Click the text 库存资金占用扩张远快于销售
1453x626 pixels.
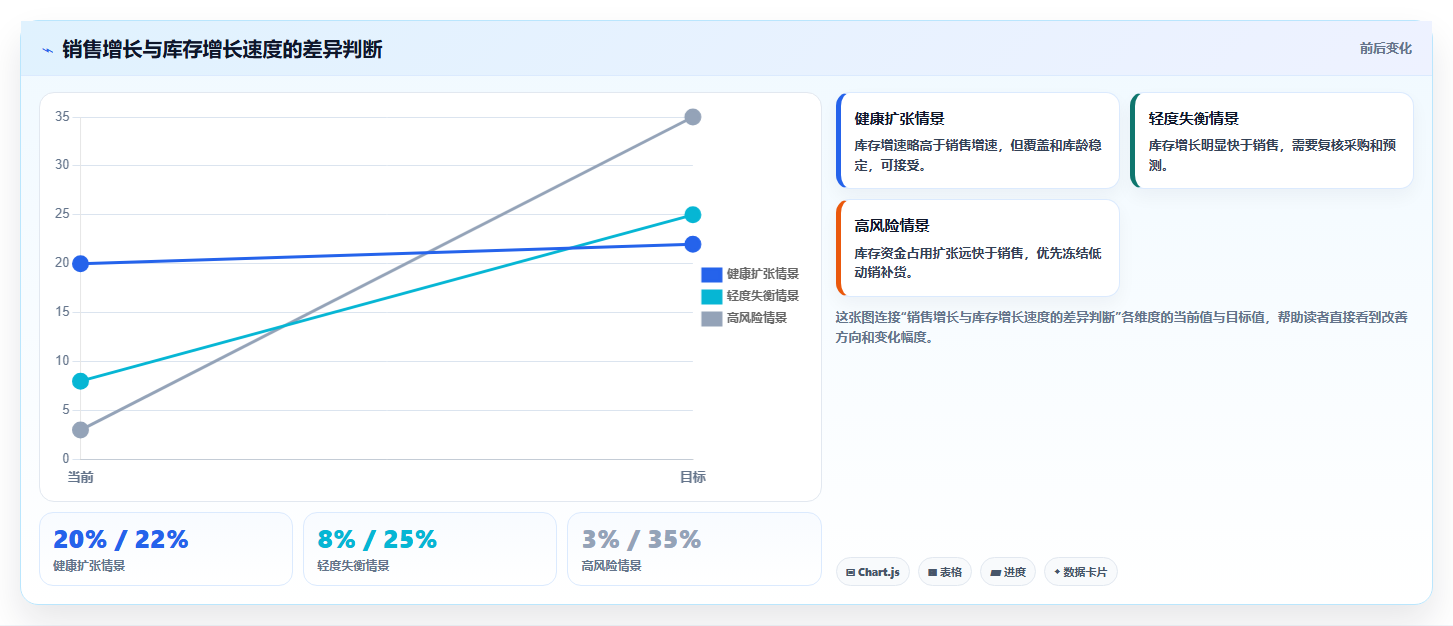tap(939, 254)
